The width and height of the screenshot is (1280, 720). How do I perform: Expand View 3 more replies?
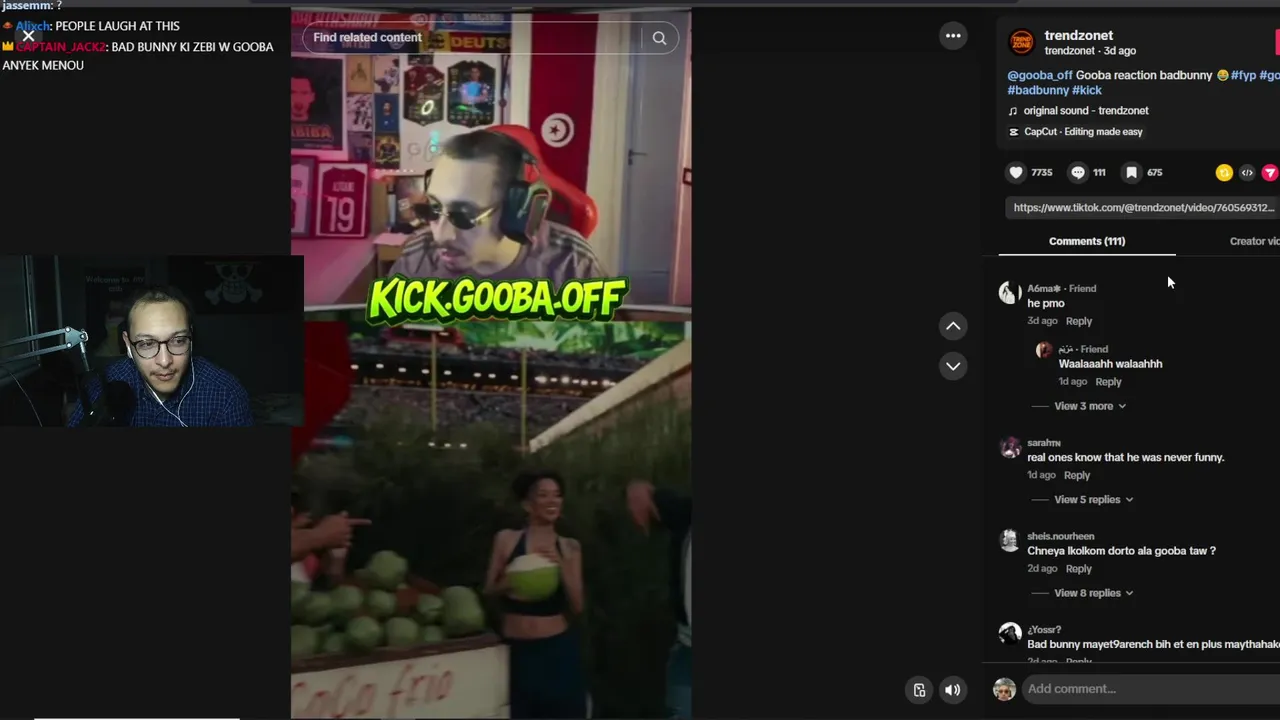(1090, 406)
